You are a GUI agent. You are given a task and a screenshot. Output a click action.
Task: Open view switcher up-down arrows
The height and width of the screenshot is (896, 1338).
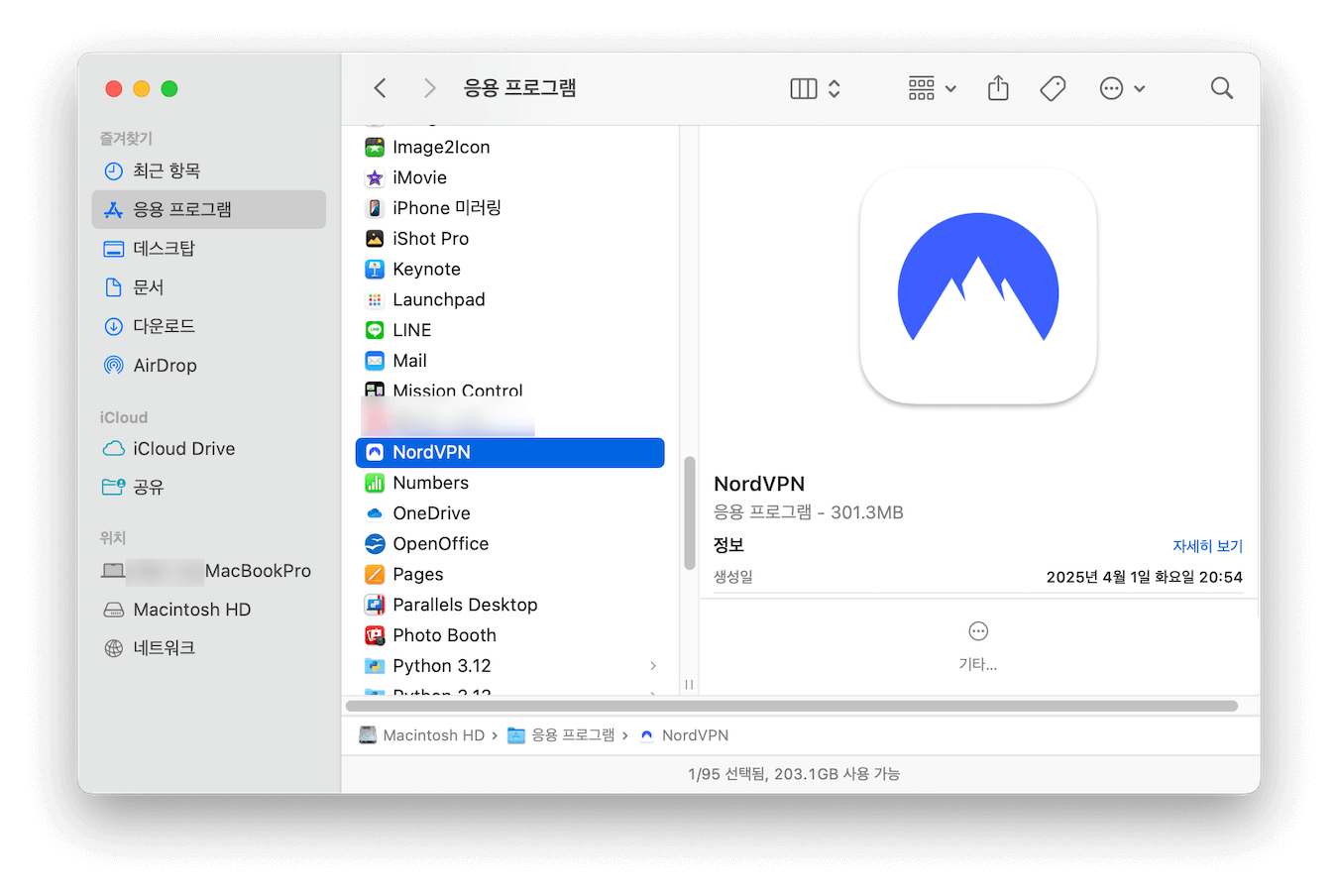click(835, 88)
